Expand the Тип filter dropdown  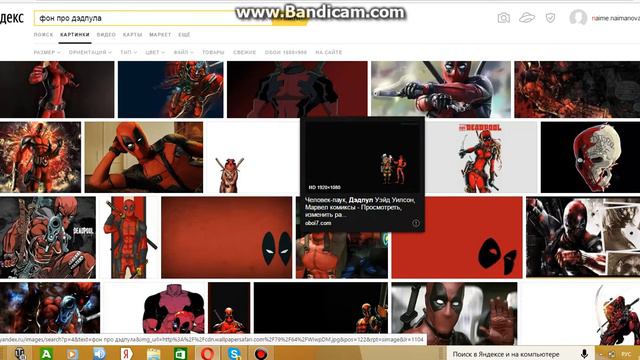[x=129, y=52]
